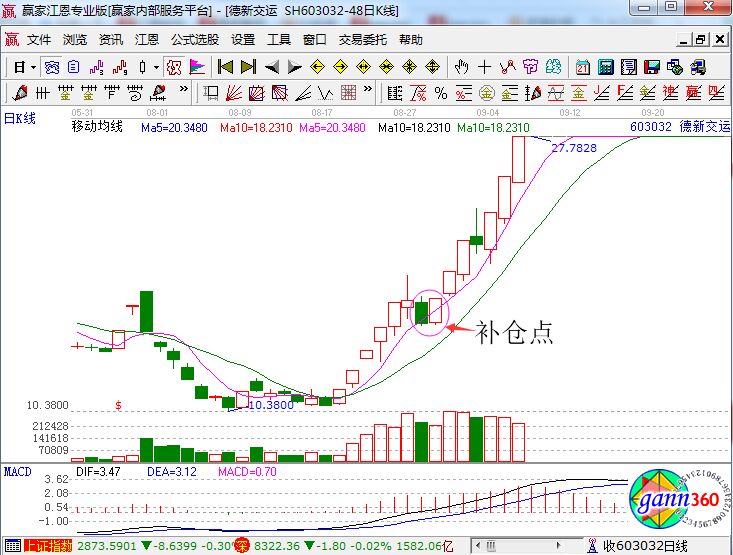Expand the candlestick chart type dropdown
The width and height of the screenshot is (733, 555).
pyautogui.click(x=155, y=67)
